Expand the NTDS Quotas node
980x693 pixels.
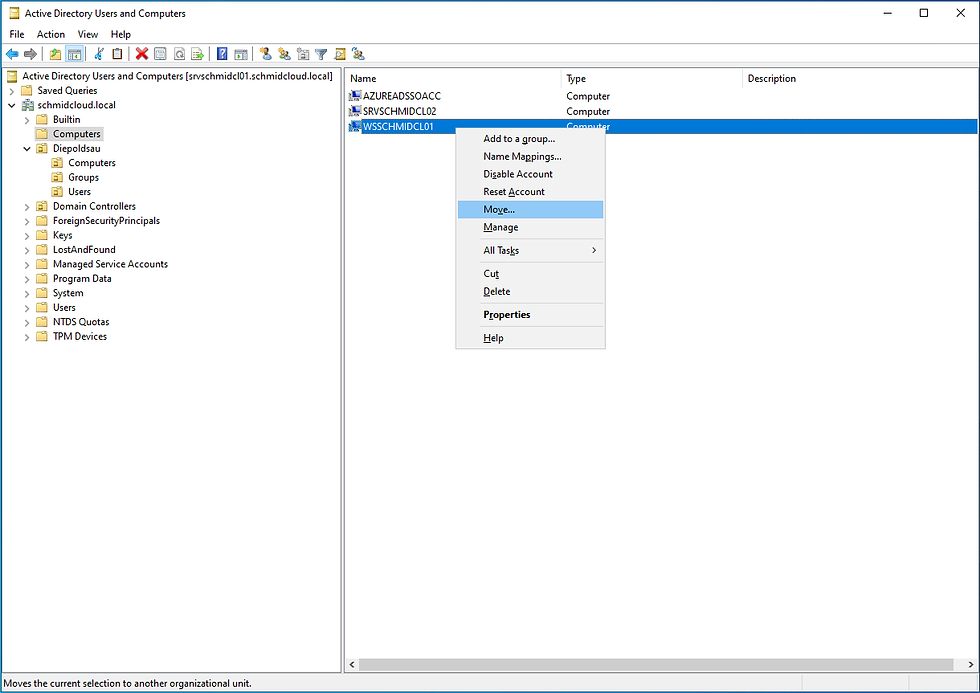(27, 322)
